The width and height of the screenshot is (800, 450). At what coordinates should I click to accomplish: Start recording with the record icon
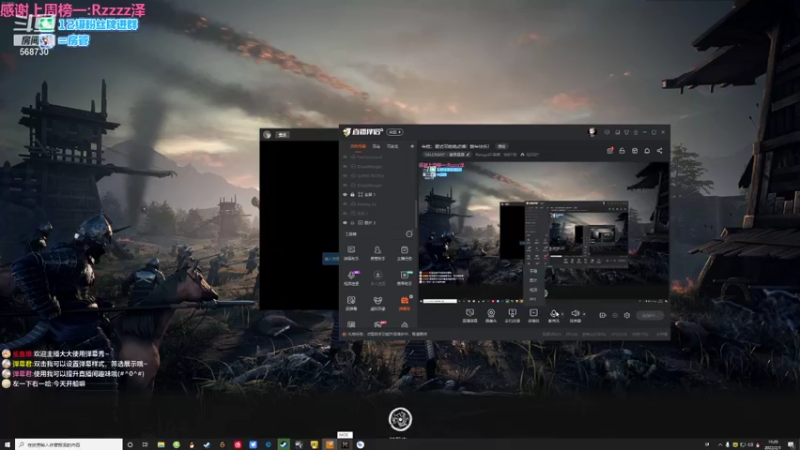click(x=603, y=315)
